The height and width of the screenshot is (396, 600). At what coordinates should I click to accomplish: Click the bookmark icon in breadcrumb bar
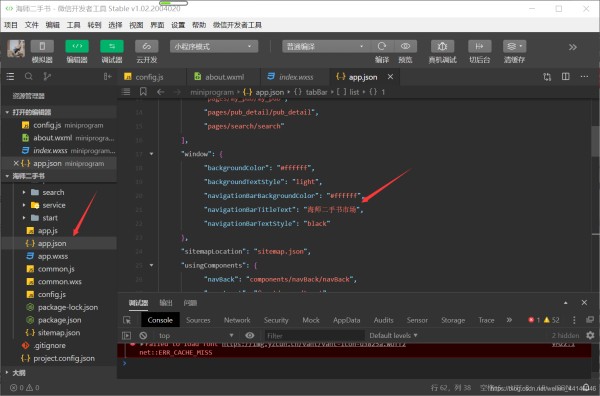[x=143, y=92]
